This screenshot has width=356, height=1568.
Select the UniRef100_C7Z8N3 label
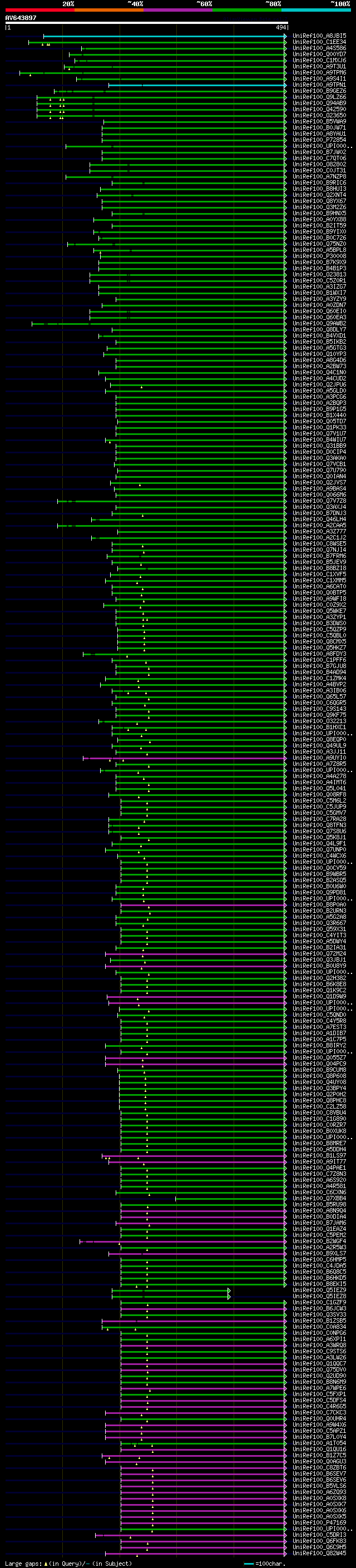click(319, 1174)
